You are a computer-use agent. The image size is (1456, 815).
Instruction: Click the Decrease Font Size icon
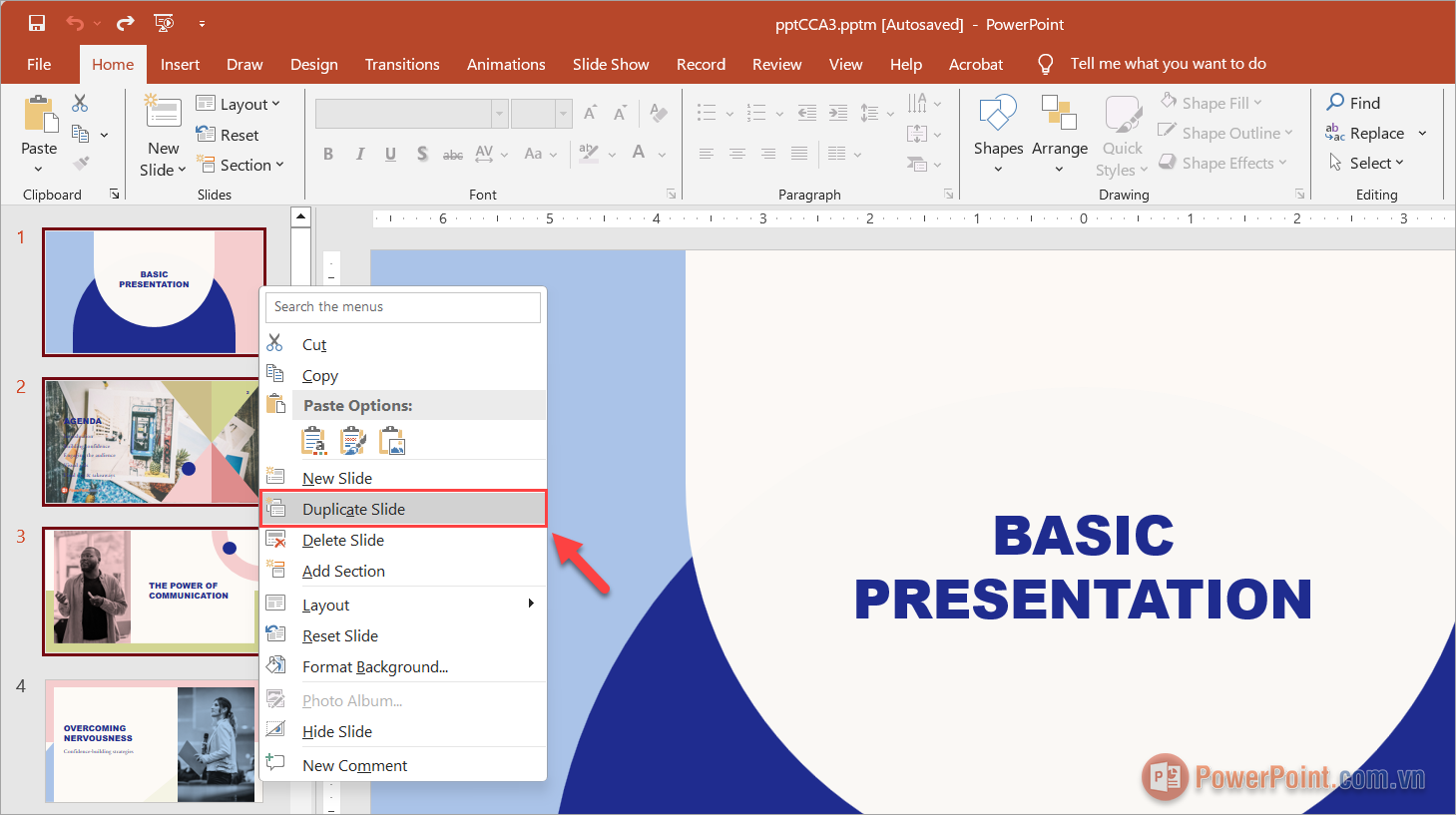pos(621,113)
